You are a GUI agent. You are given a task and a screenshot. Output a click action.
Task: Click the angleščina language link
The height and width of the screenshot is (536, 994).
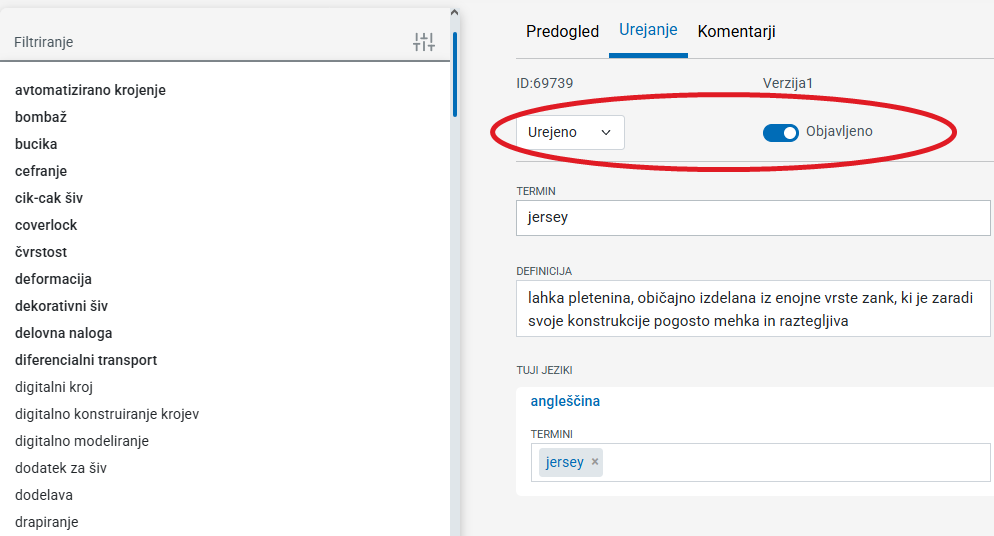click(565, 401)
